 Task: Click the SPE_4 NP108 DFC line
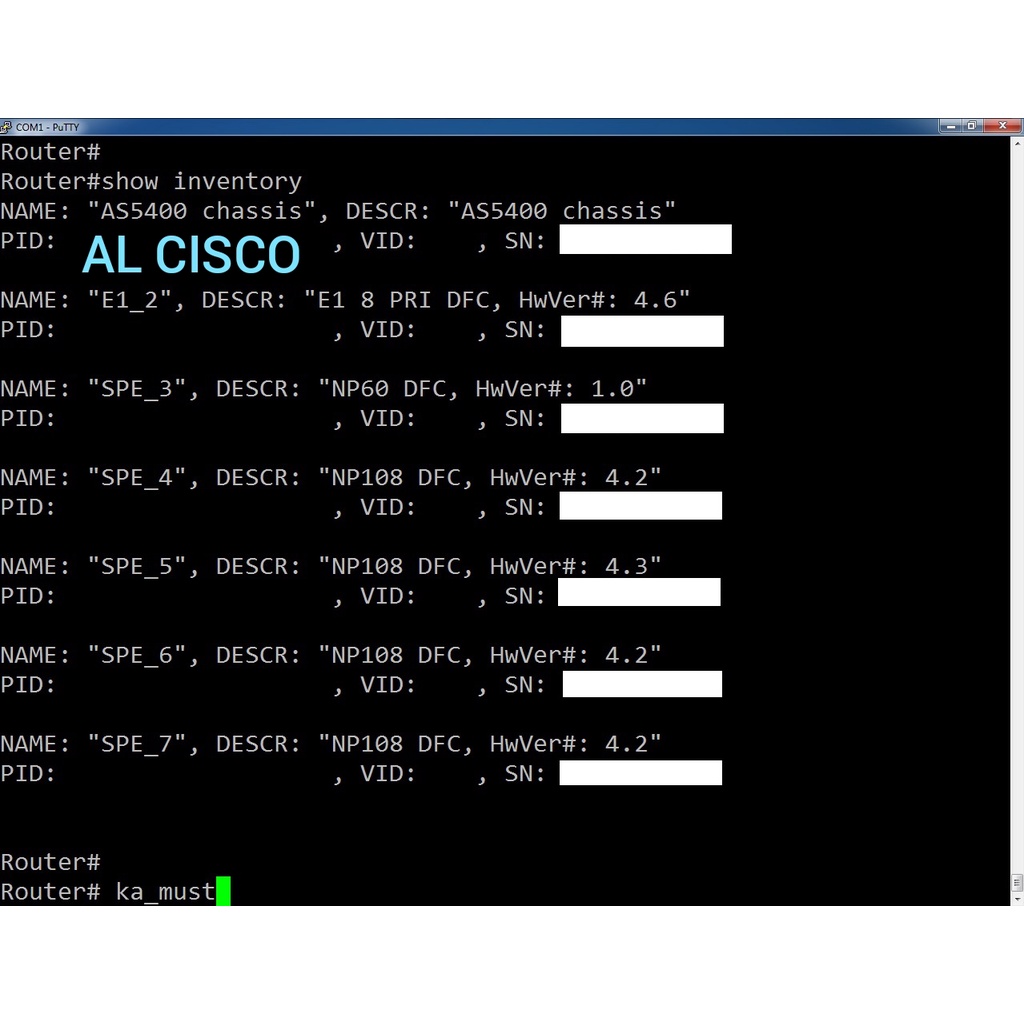click(x=331, y=477)
